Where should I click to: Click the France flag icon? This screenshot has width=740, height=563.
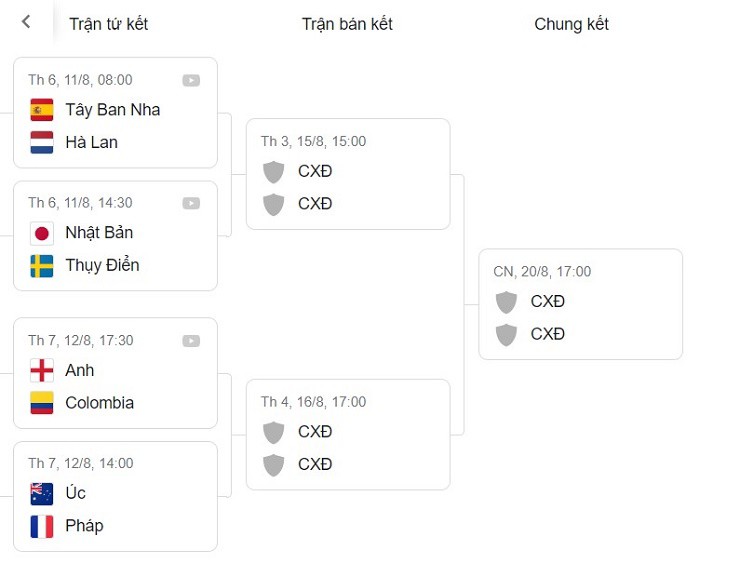point(42,526)
